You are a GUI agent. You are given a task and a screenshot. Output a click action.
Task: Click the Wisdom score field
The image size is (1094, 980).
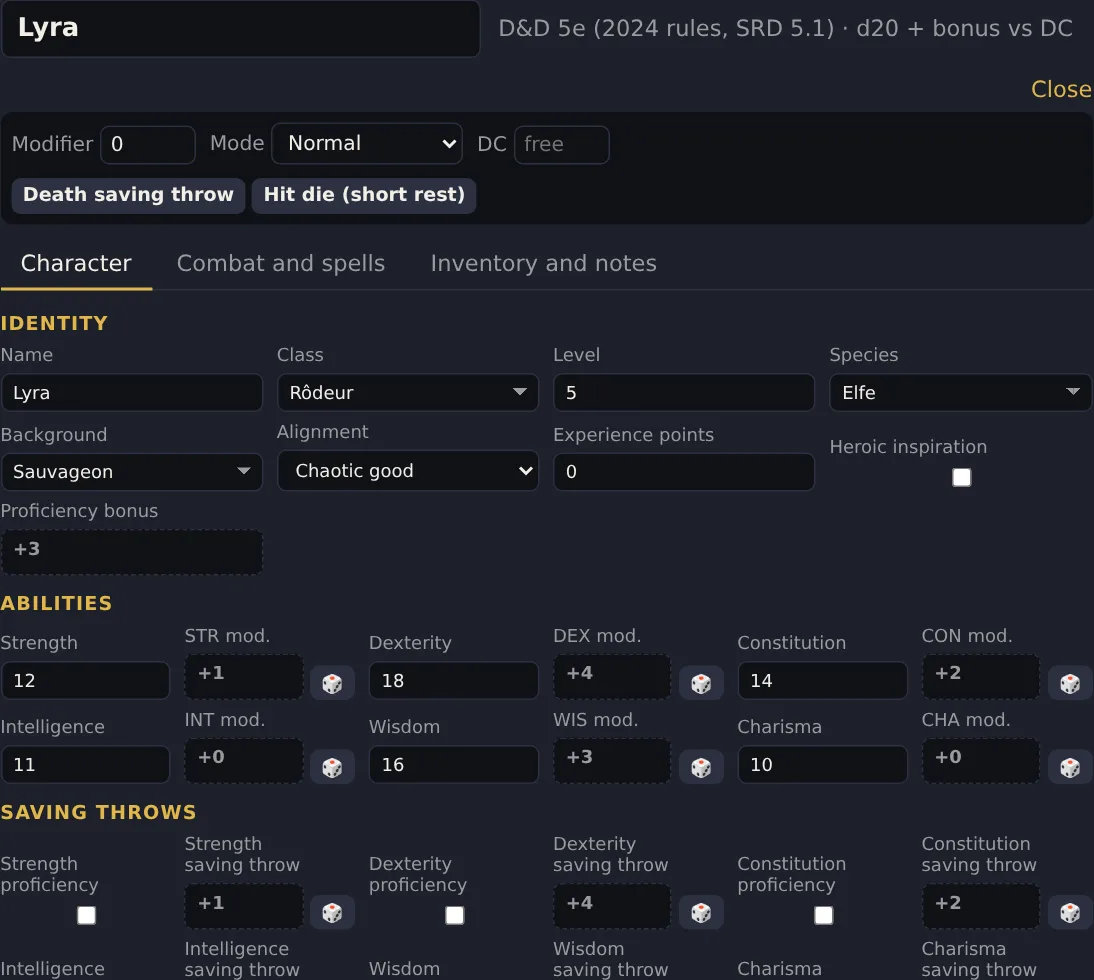454,764
